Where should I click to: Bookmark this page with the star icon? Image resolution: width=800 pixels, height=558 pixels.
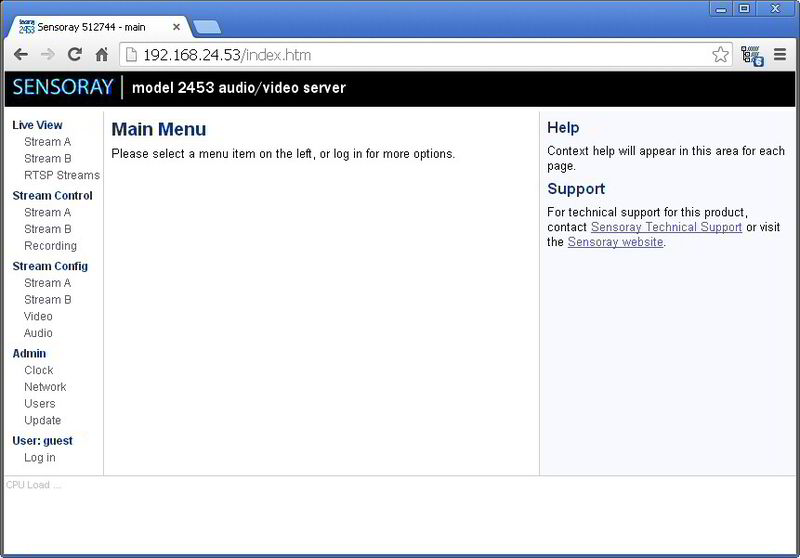tap(720, 54)
